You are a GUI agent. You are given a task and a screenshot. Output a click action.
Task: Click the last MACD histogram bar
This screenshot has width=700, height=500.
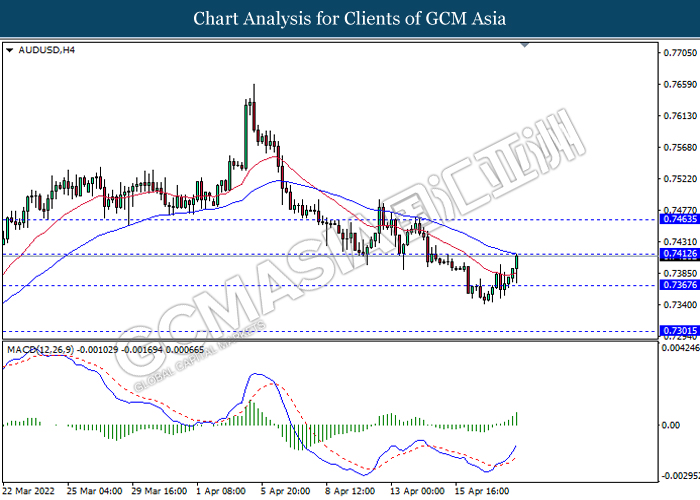tap(517, 419)
